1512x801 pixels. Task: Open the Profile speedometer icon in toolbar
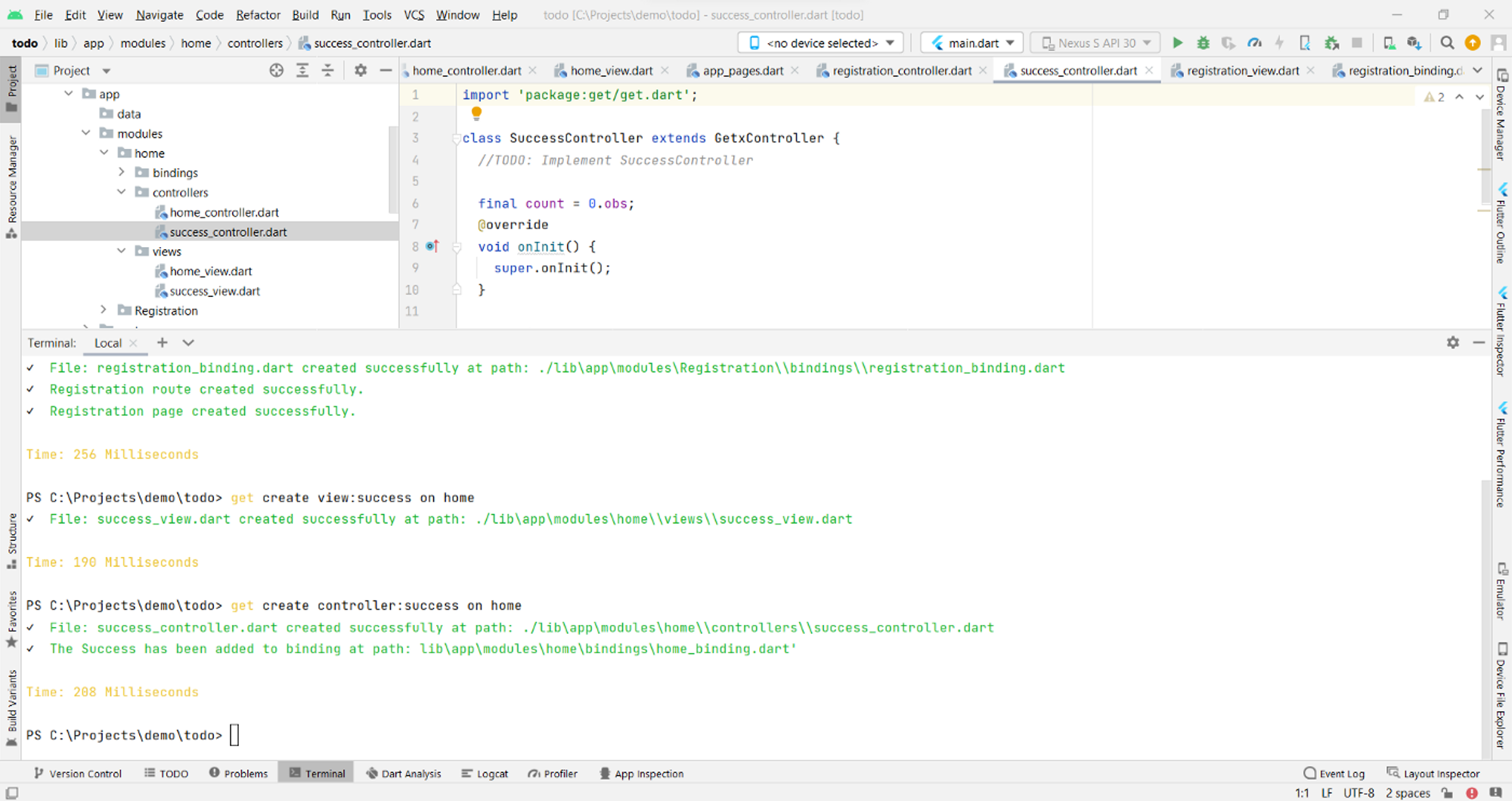click(x=1254, y=43)
